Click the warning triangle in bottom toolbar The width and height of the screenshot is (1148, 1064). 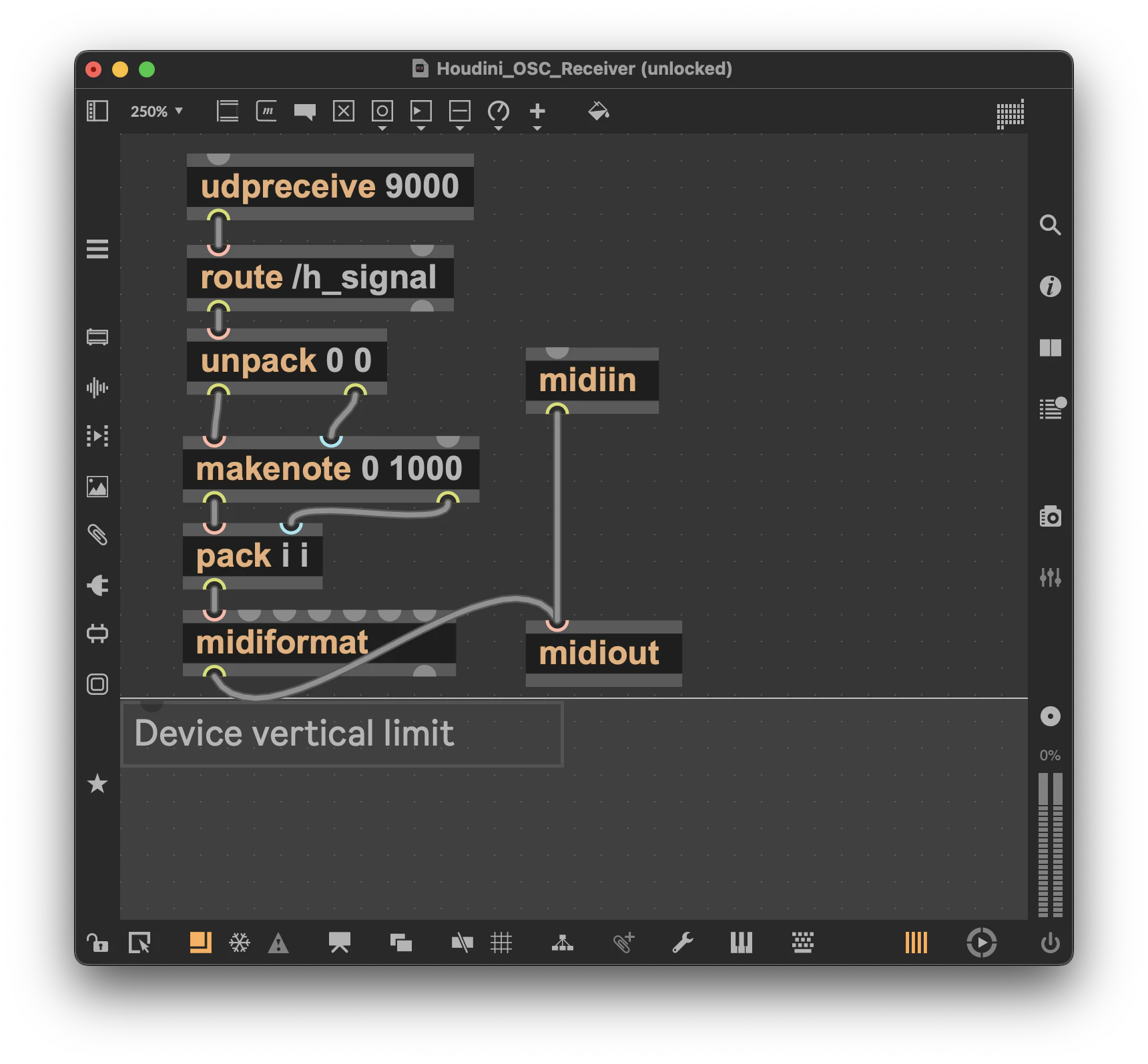coord(278,943)
